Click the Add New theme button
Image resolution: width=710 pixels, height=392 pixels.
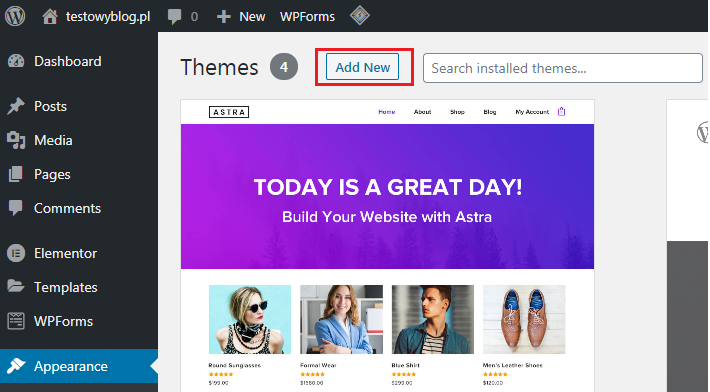coord(362,67)
